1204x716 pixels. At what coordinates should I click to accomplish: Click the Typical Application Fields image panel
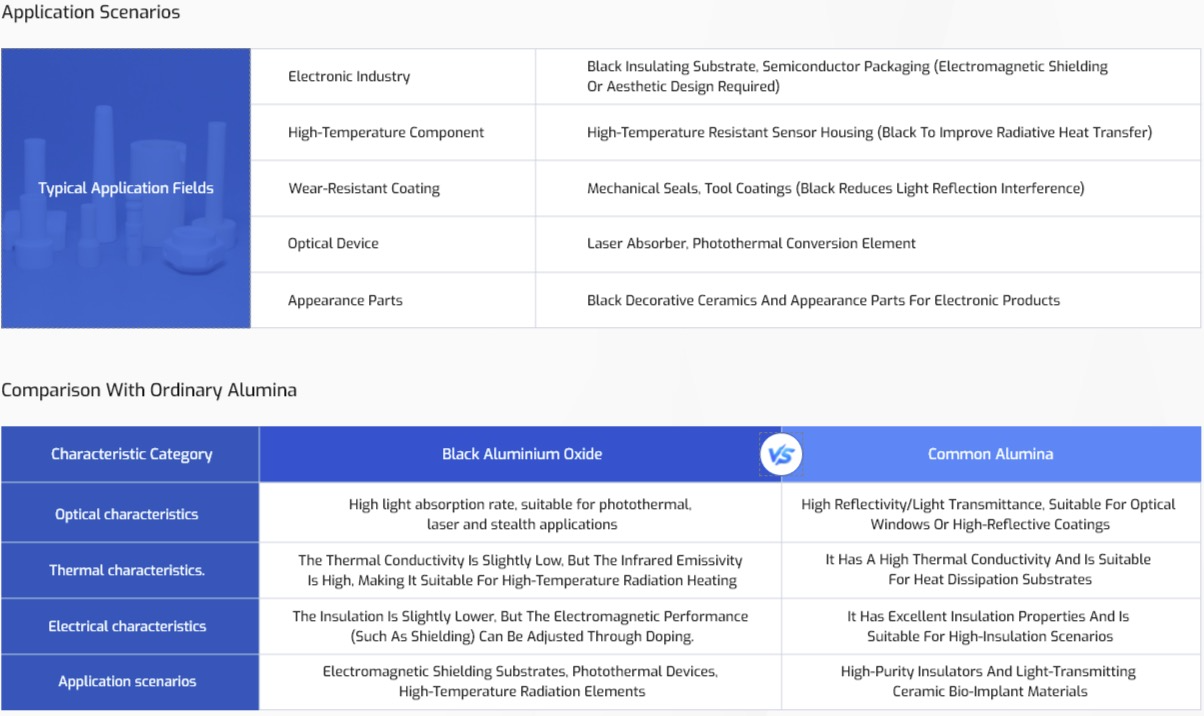126,188
